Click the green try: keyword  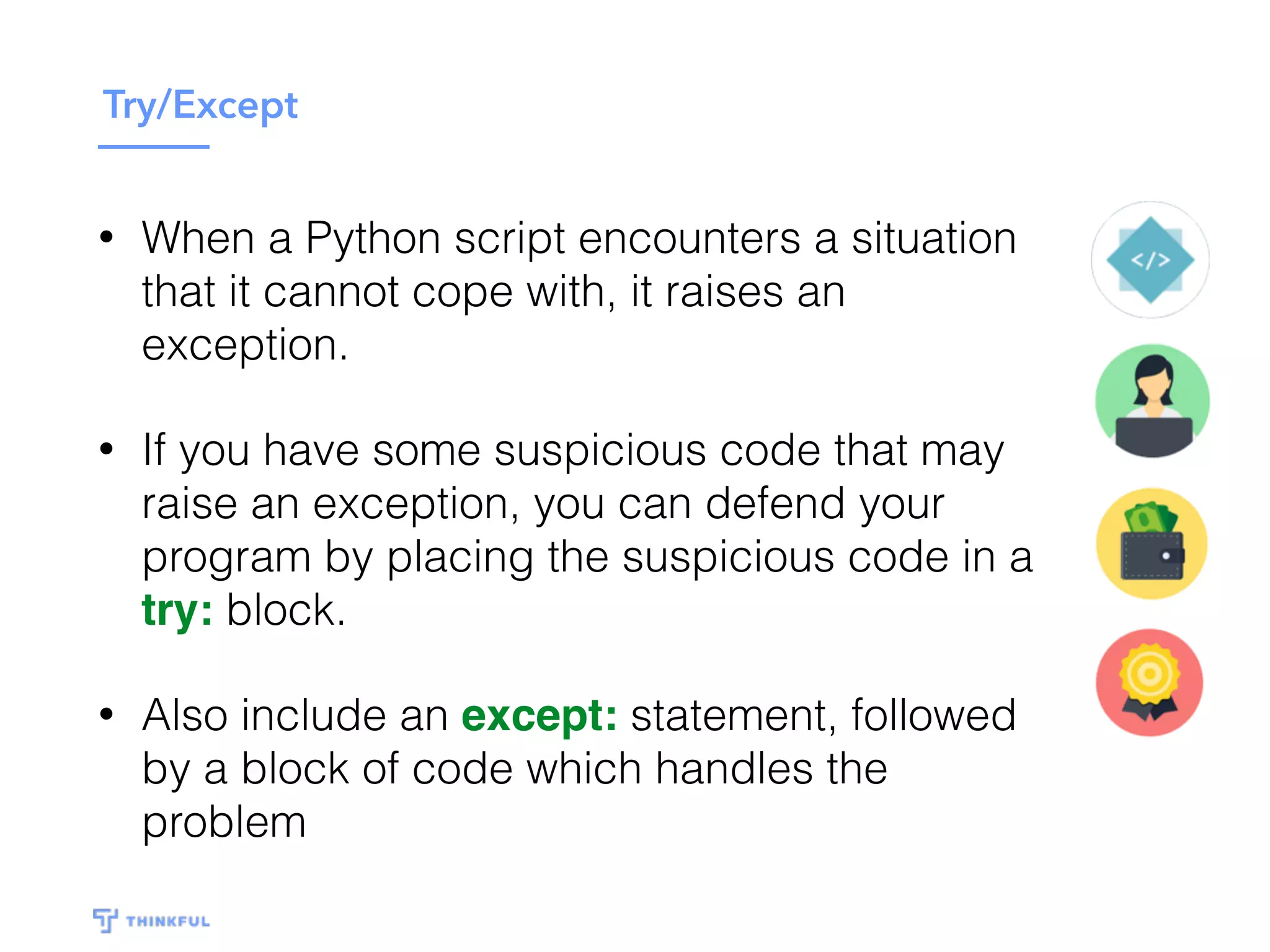(177, 610)
